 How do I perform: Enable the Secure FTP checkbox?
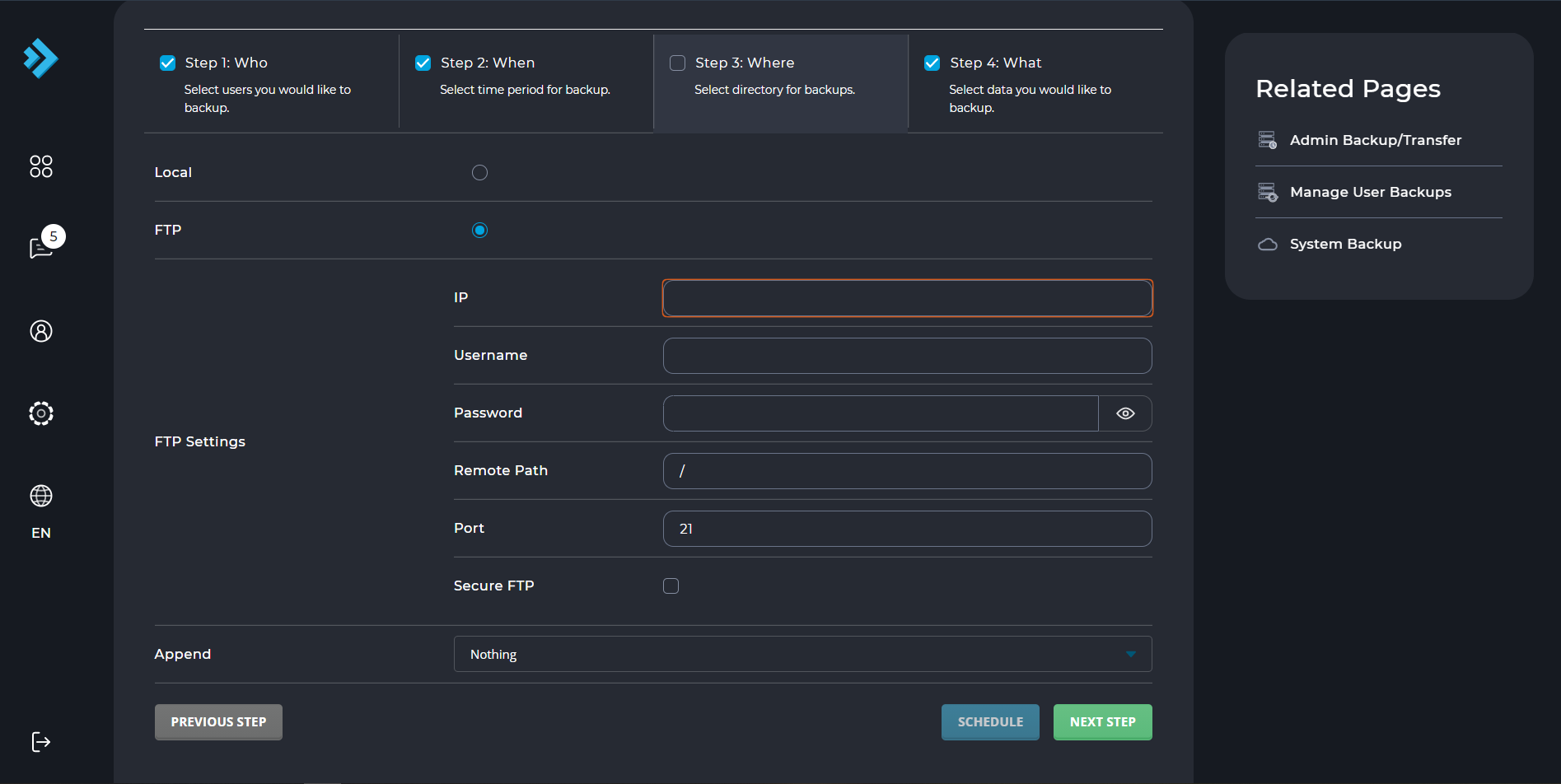point(671,586)
